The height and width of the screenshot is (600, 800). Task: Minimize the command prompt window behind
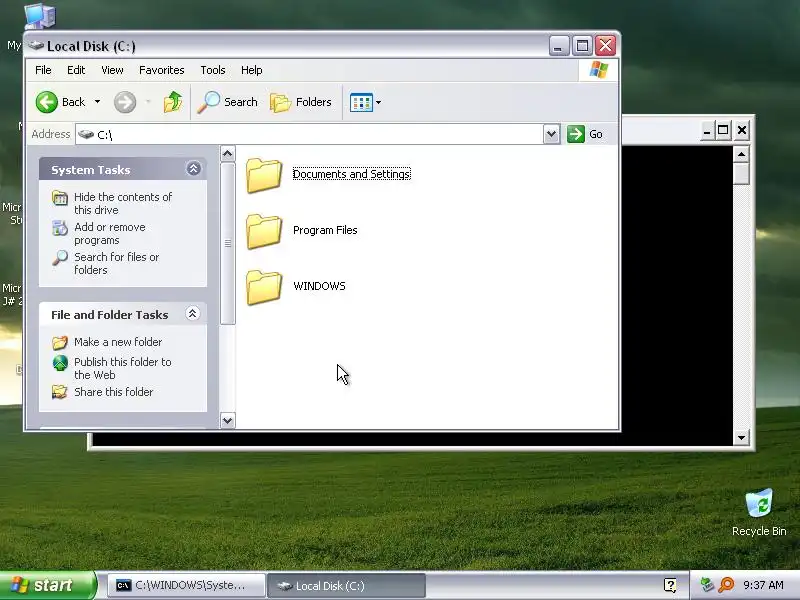click(x=707, y=131)
